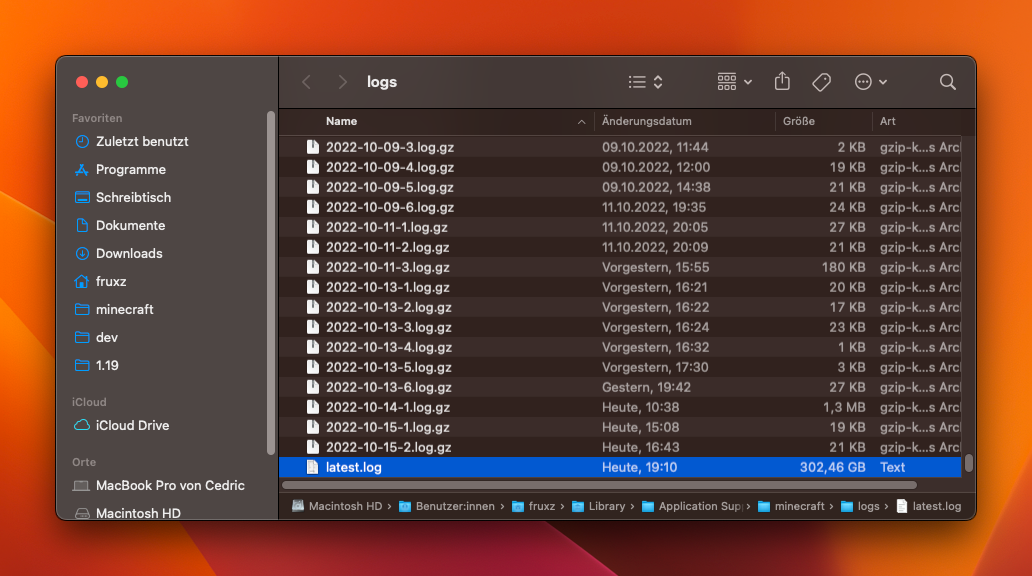Expand the grouping options dropdown
The image size is (1032, 576).
coord(734,82)
